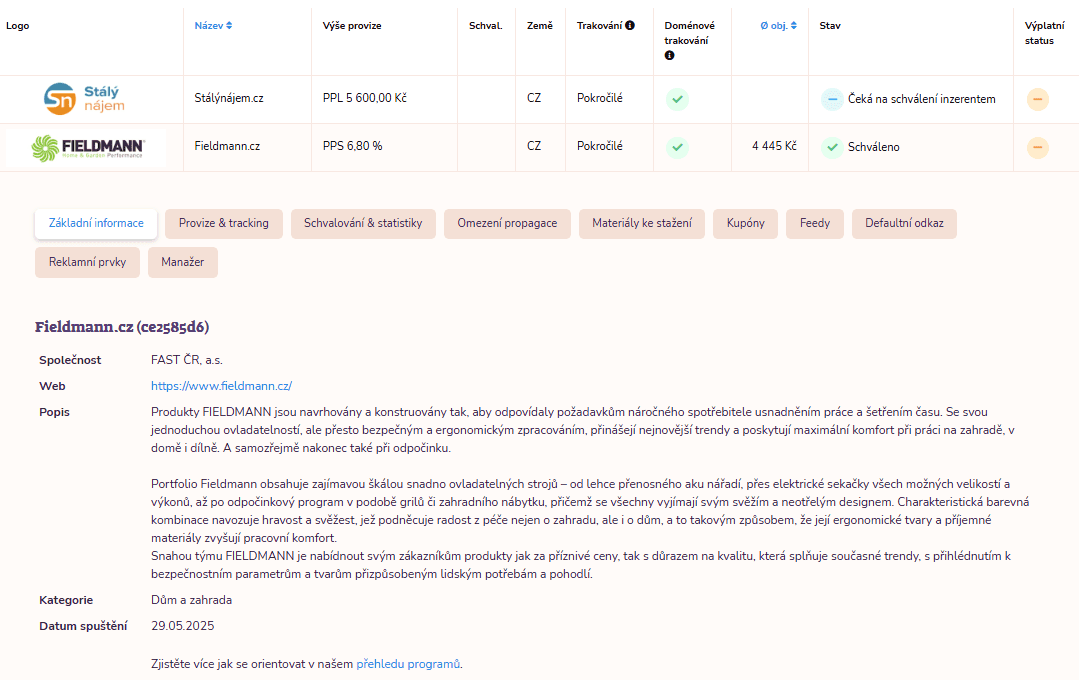The image size is (1079, 680).
Task: Click the Fieldmann logo image
Action: (86, 147)
